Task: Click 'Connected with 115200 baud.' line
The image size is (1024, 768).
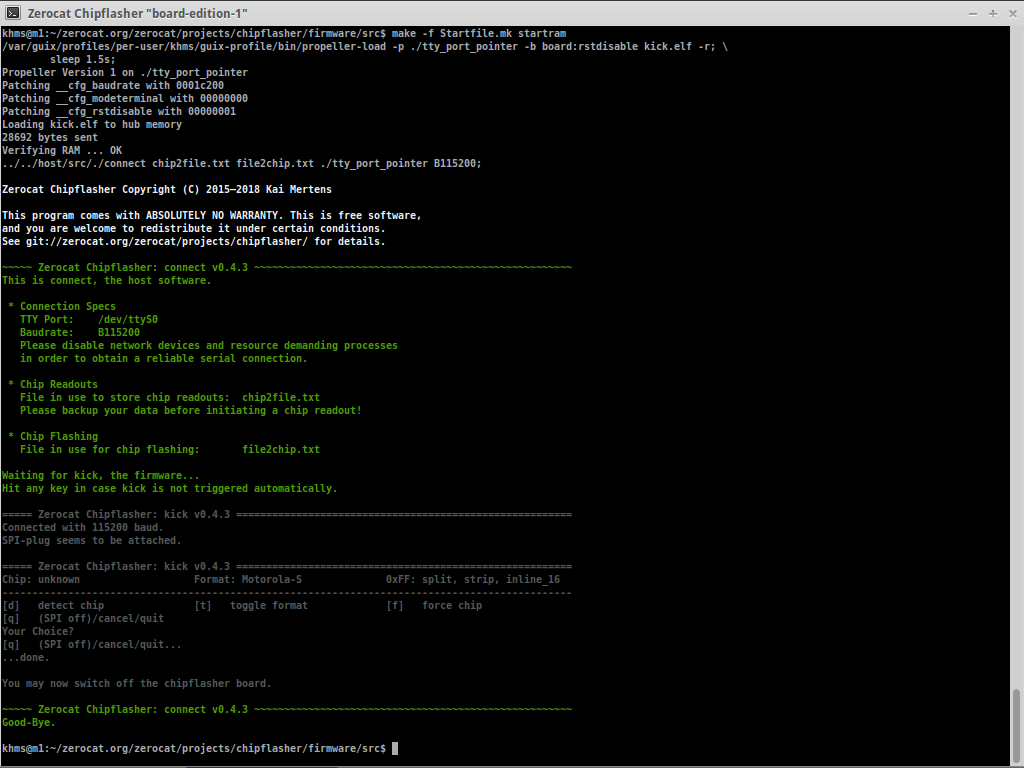Action: 83,528
